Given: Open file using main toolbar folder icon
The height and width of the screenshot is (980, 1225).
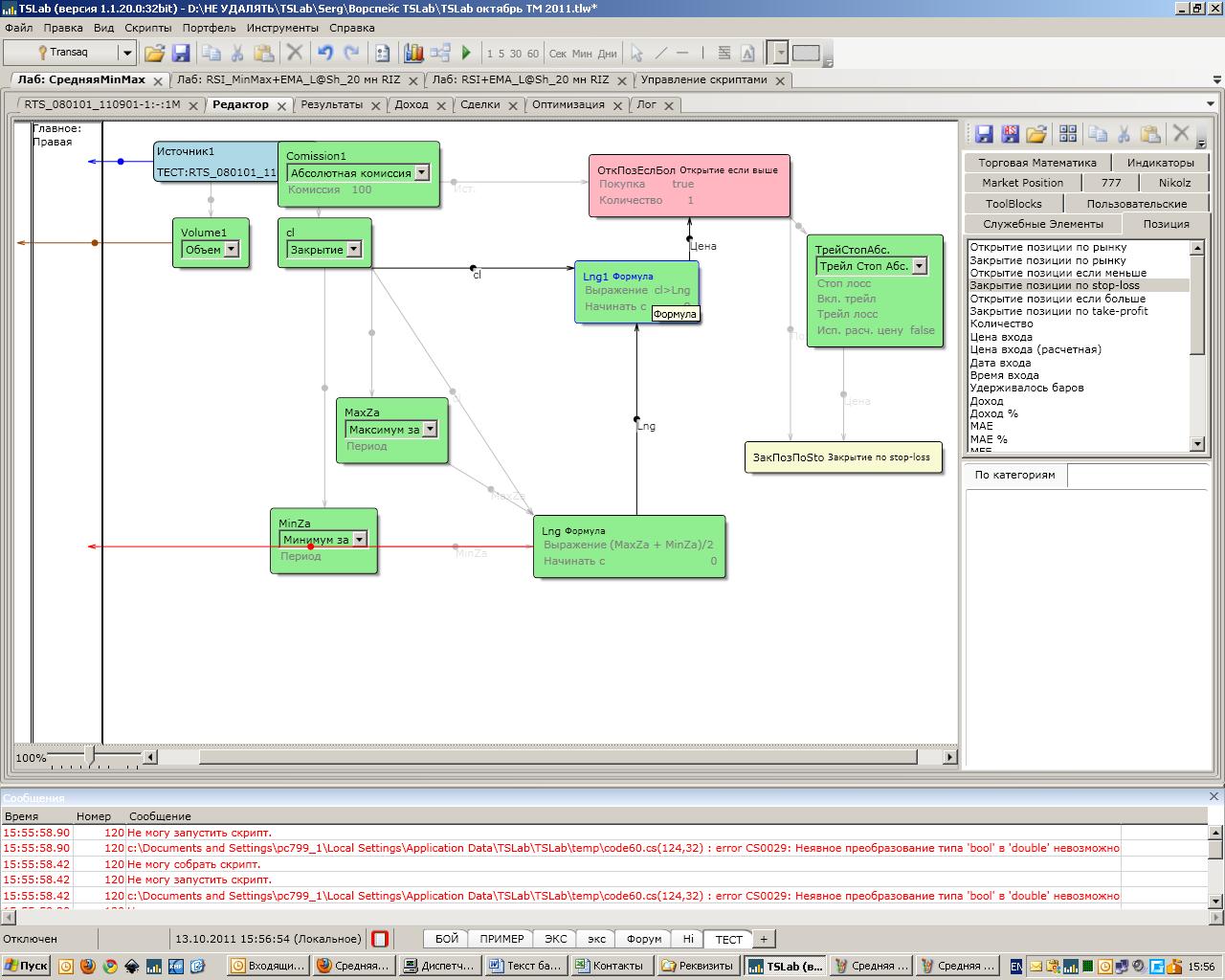Looking at the screenshot, I should pyautogui.click(x=154, y=54).
